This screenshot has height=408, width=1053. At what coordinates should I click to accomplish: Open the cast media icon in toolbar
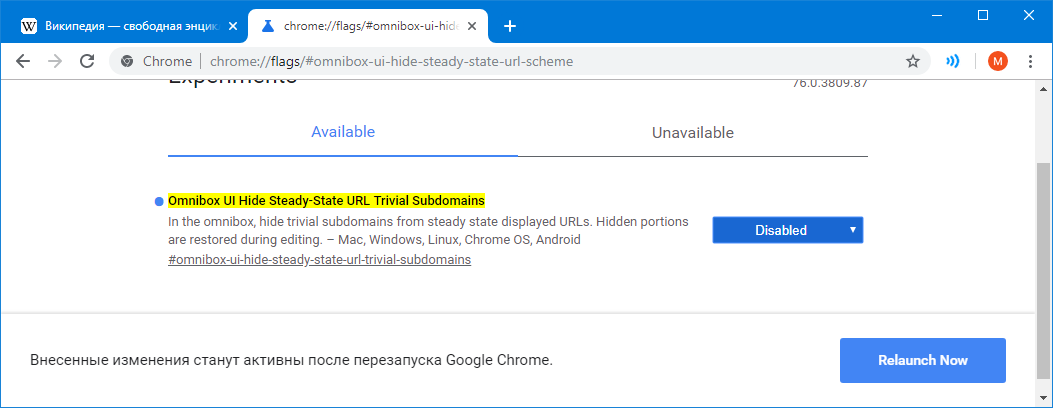point(953,61)
